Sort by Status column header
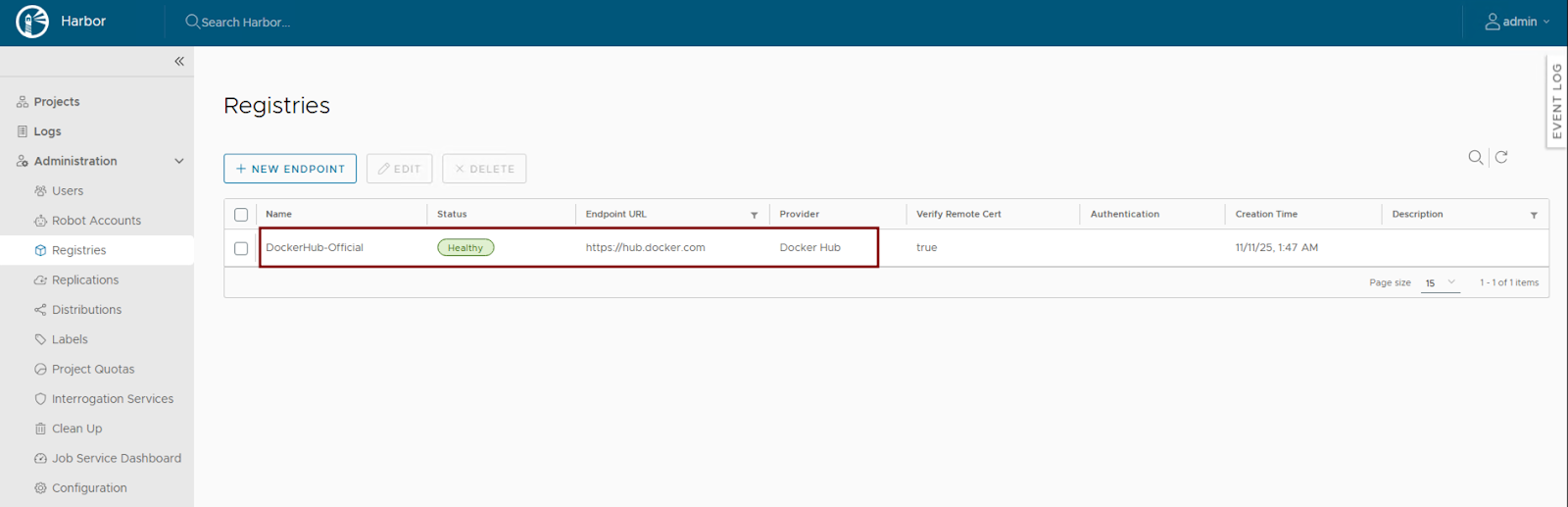Viewport: 1568px width, 507px height. (452, 214)
